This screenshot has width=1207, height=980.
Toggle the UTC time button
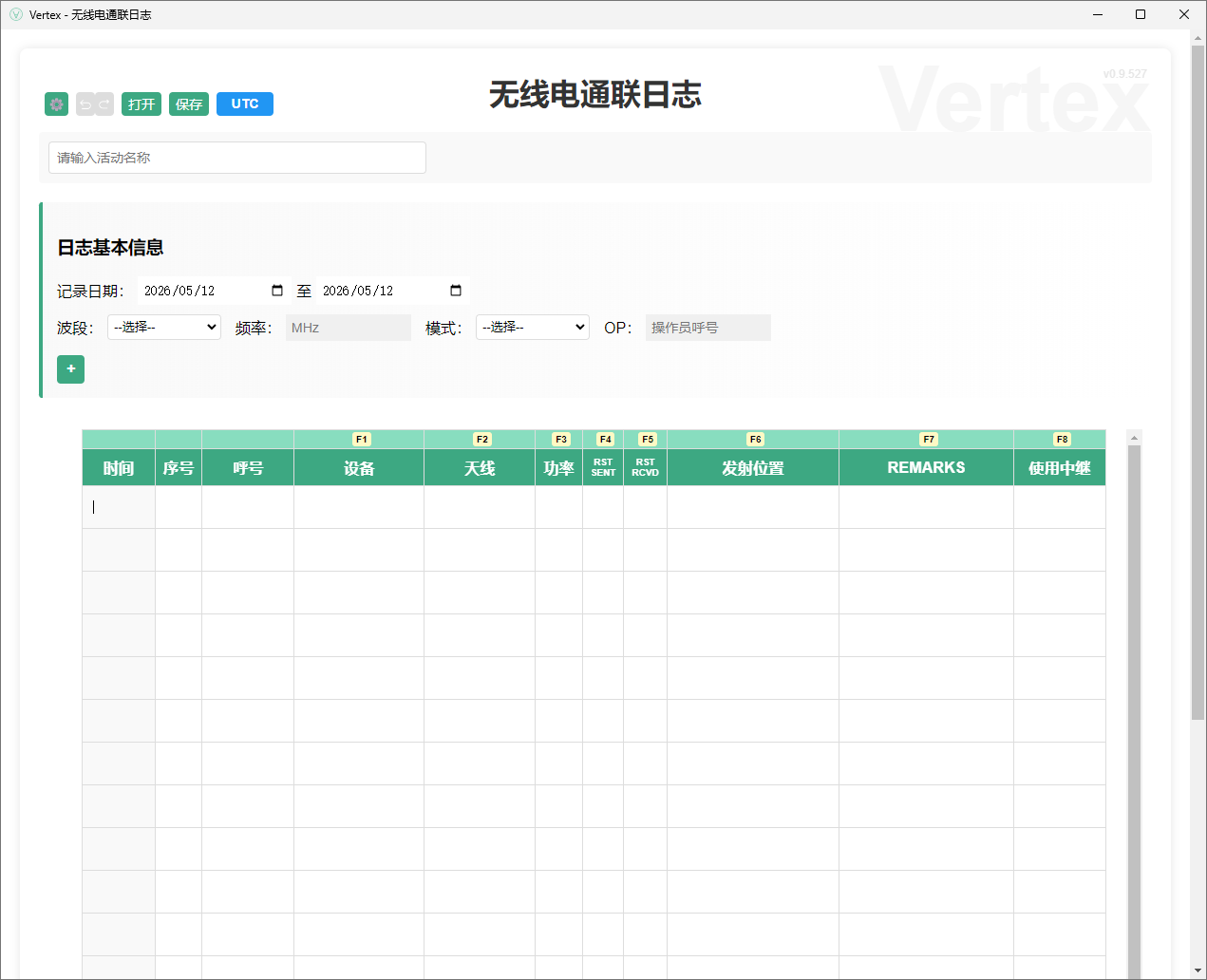pyautogui.click(x=245, y=104)
